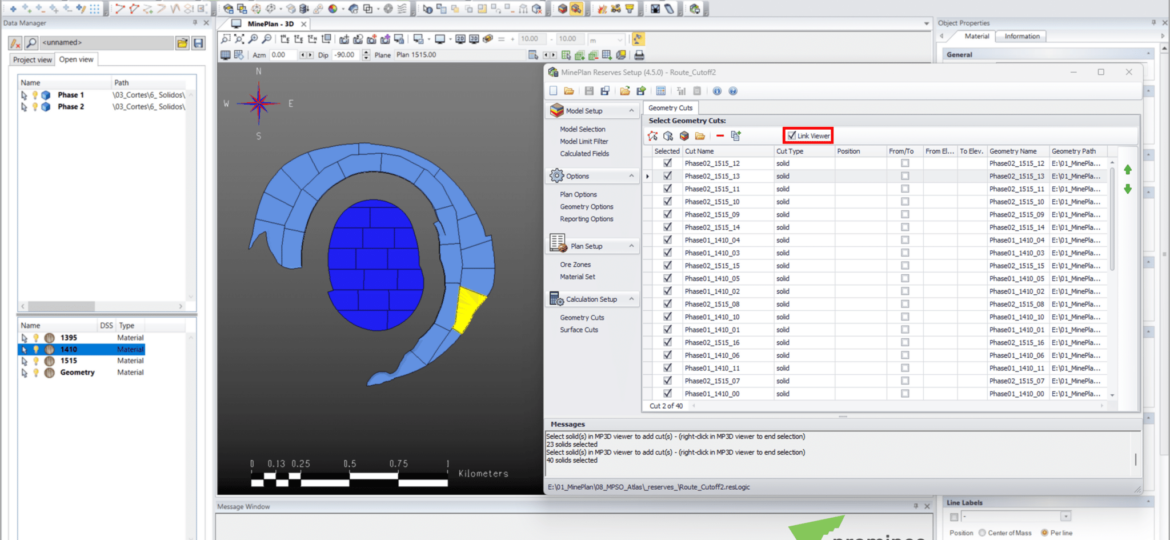Viewport: 1170px width, 540px height.
Task: Click the print icon in MinePlan 3D viewer toolbar
Action: point(639,54)
